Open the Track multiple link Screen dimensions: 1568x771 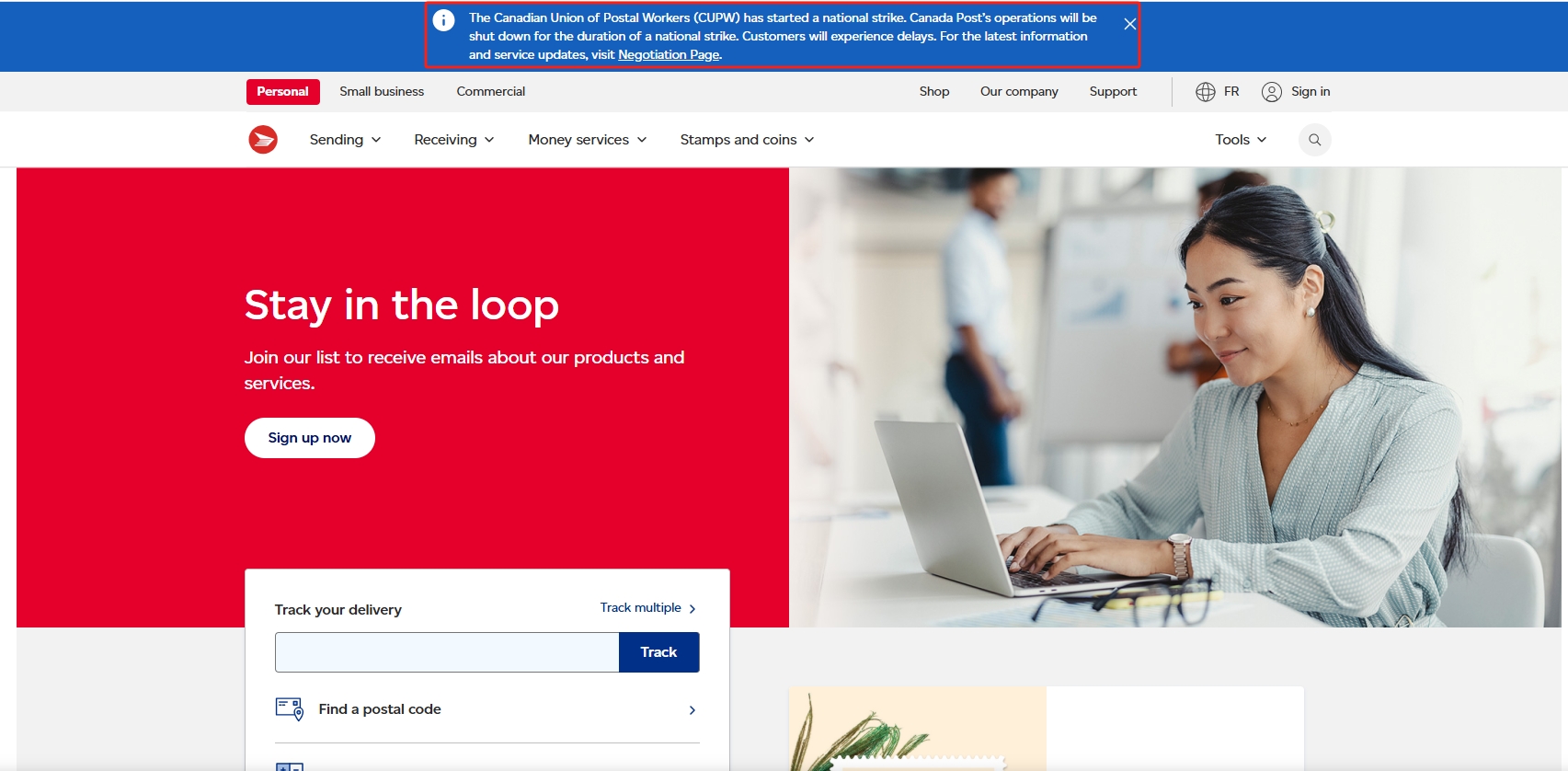641,608
